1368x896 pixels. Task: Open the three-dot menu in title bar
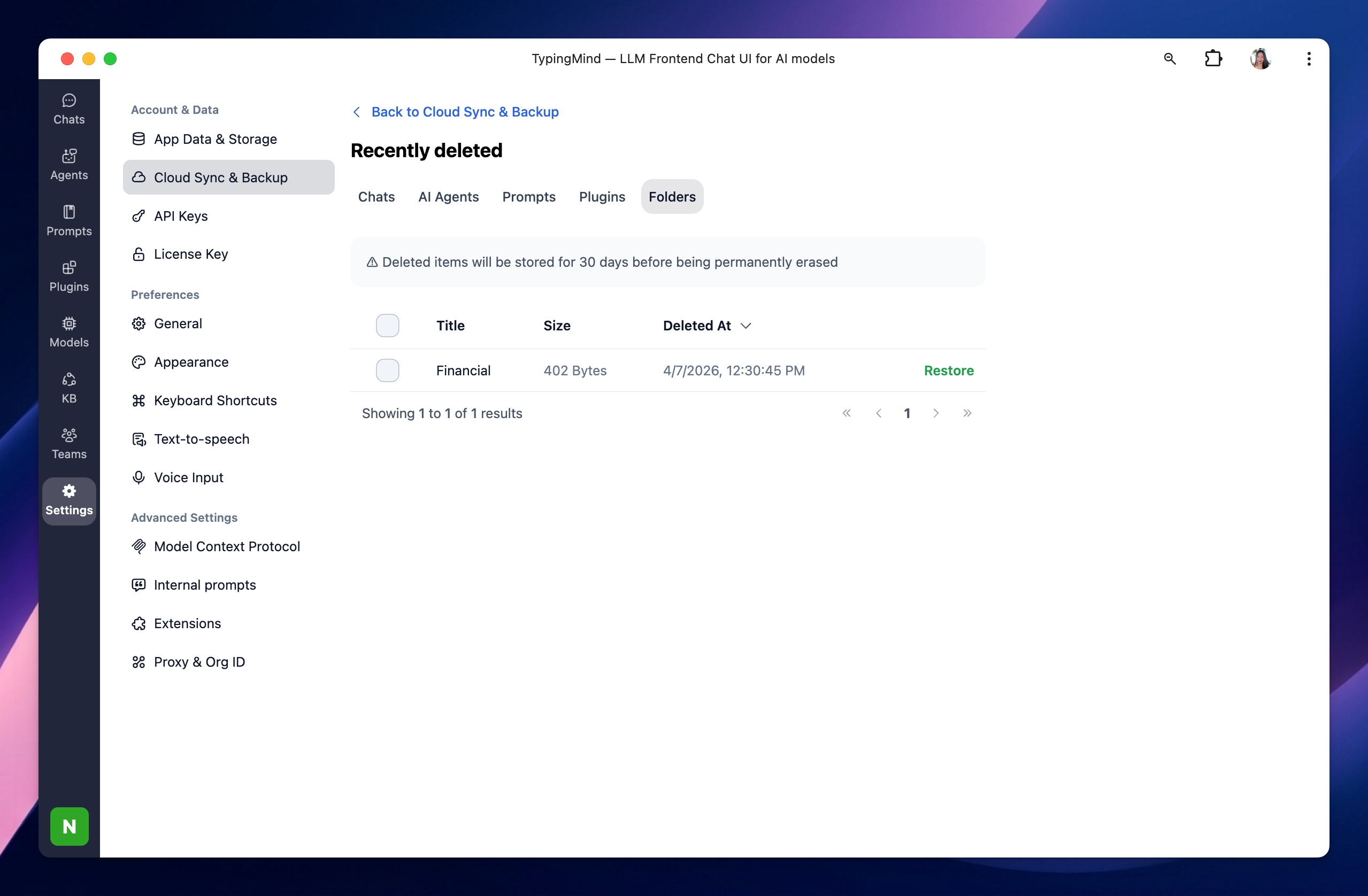1308,59
